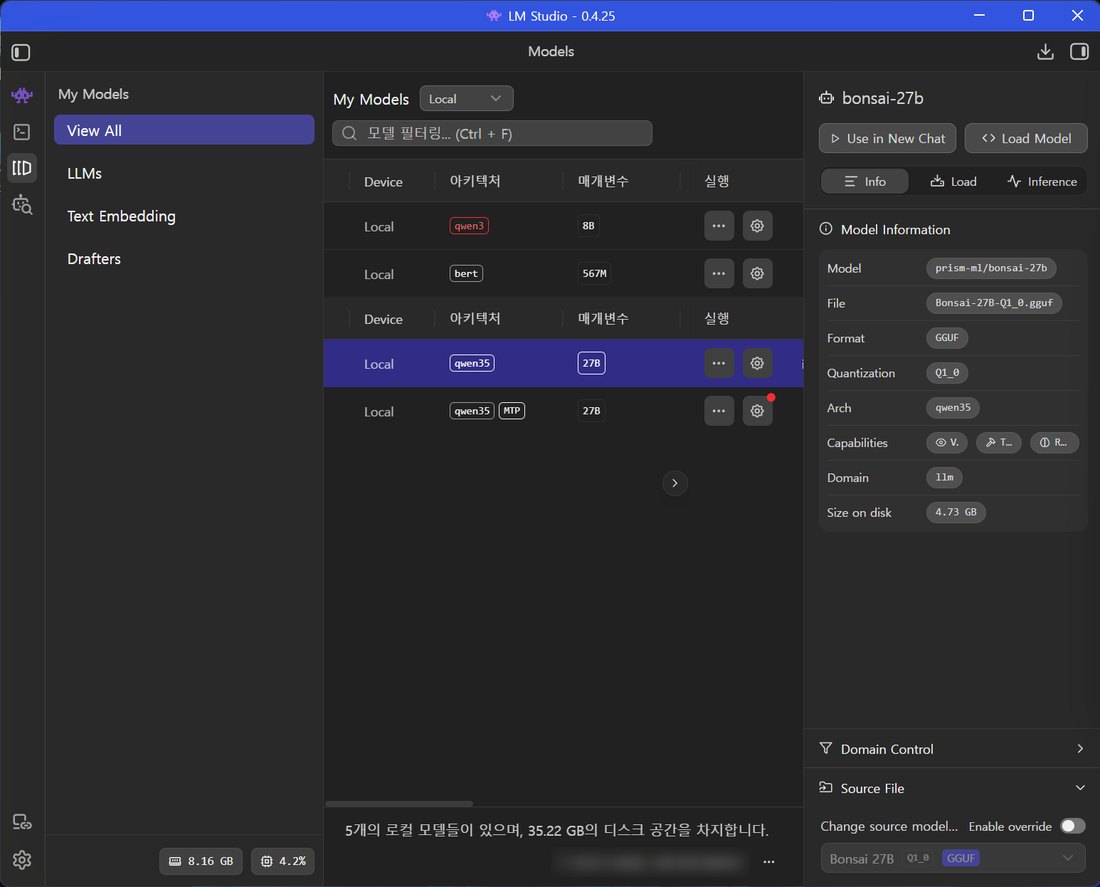Open the Local filter dropdown
The image size is (1100, 887).
pyautogui.click(x=467, y=99)
